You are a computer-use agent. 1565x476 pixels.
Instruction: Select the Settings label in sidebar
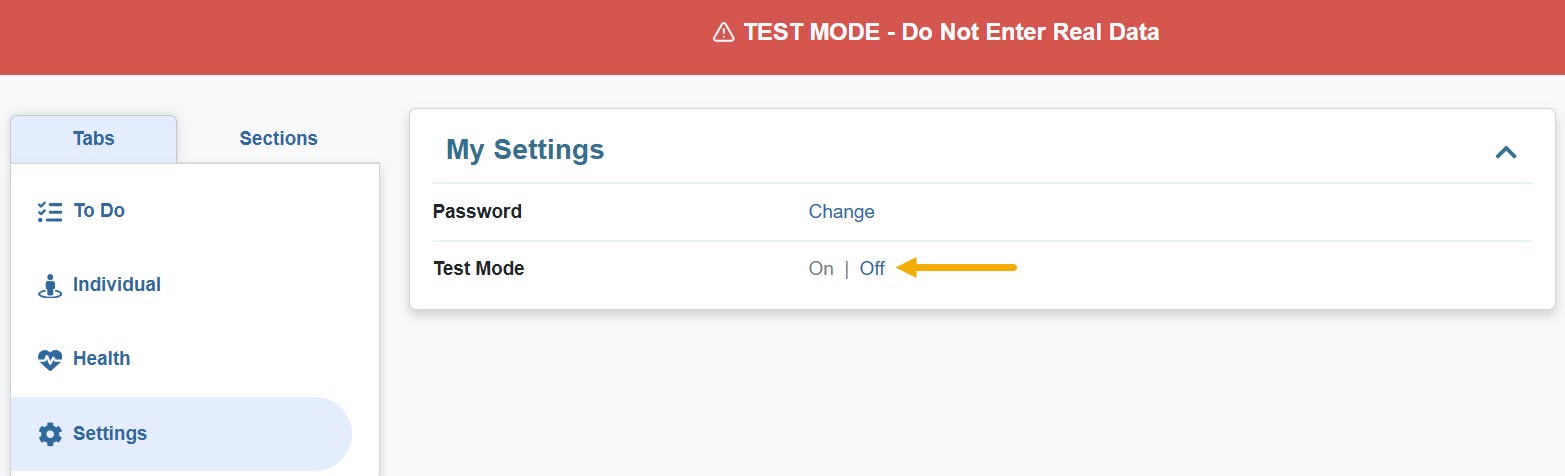tap(110, 434)
